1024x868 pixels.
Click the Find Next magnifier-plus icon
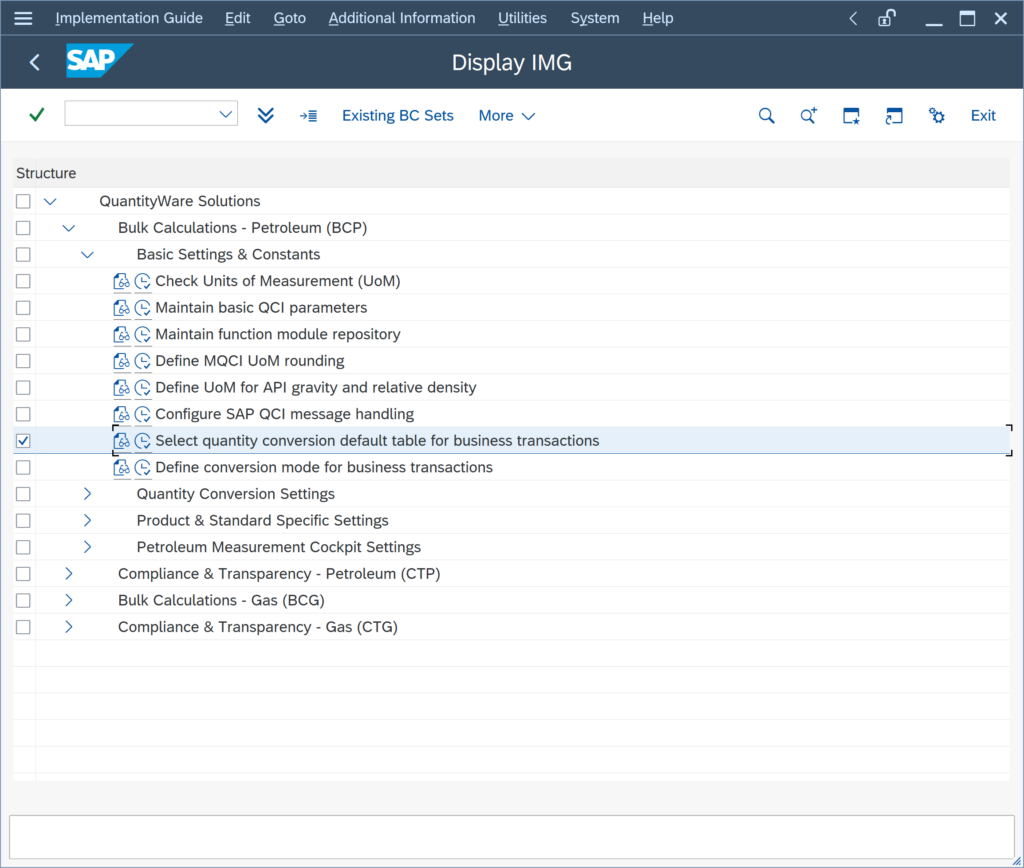point(808,116)
